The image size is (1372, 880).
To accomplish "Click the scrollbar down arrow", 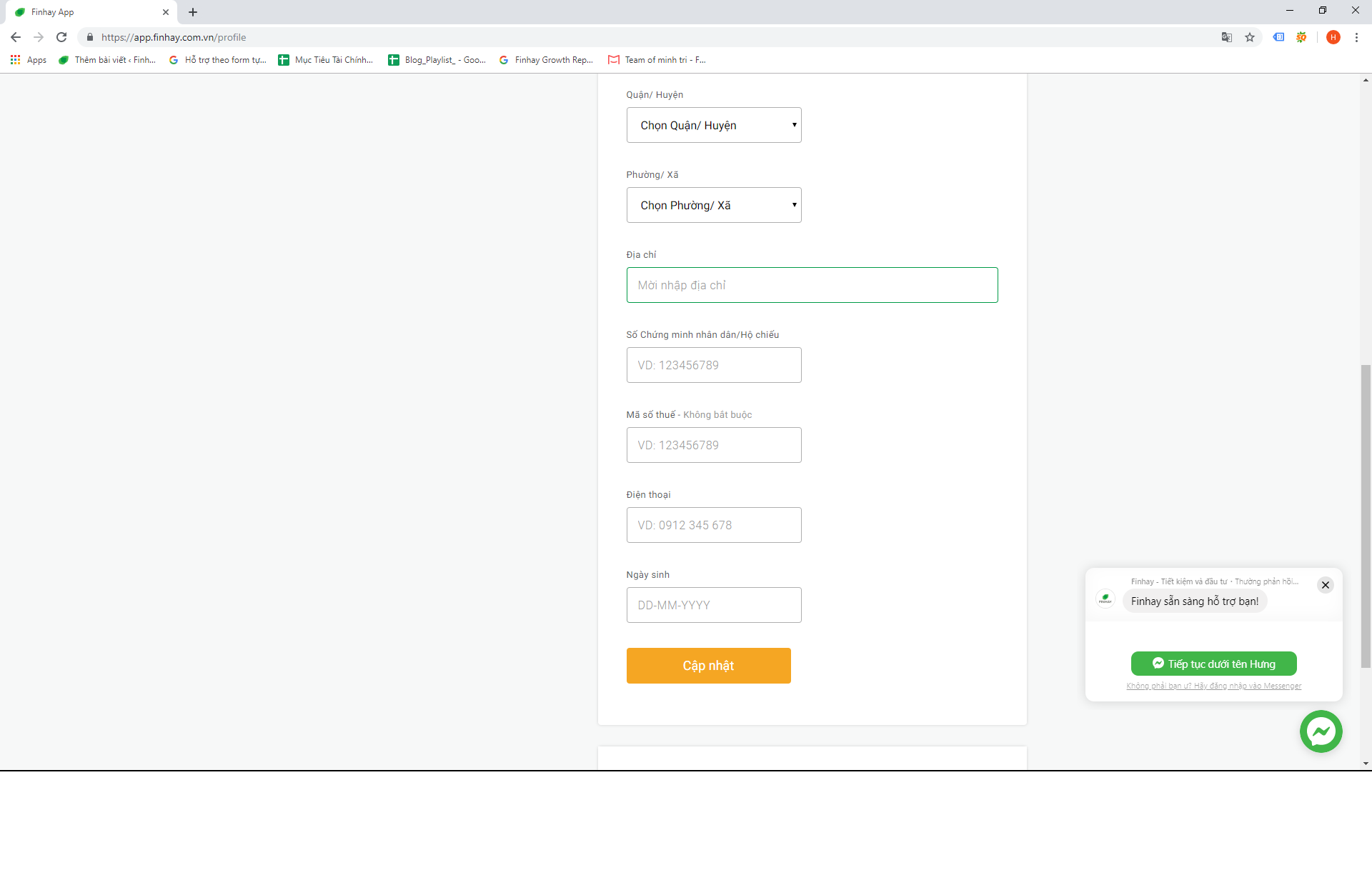I will (x=1366, y=764).
